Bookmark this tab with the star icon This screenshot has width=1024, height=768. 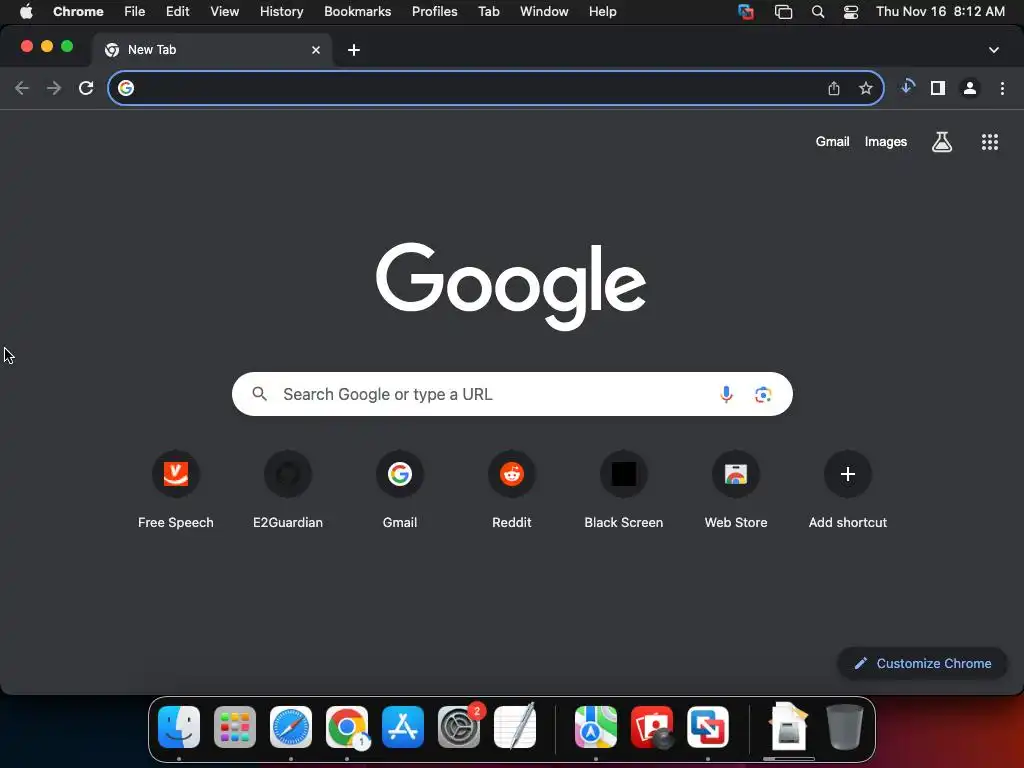click(866, 88)
